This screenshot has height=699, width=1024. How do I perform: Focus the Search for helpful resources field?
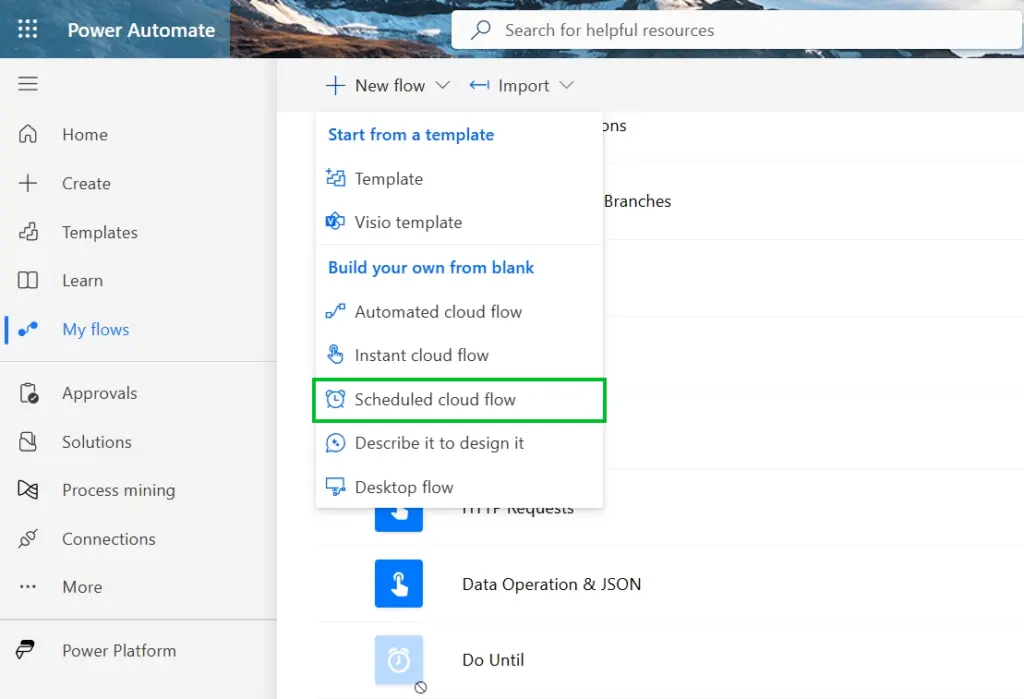tap(737, 29)
